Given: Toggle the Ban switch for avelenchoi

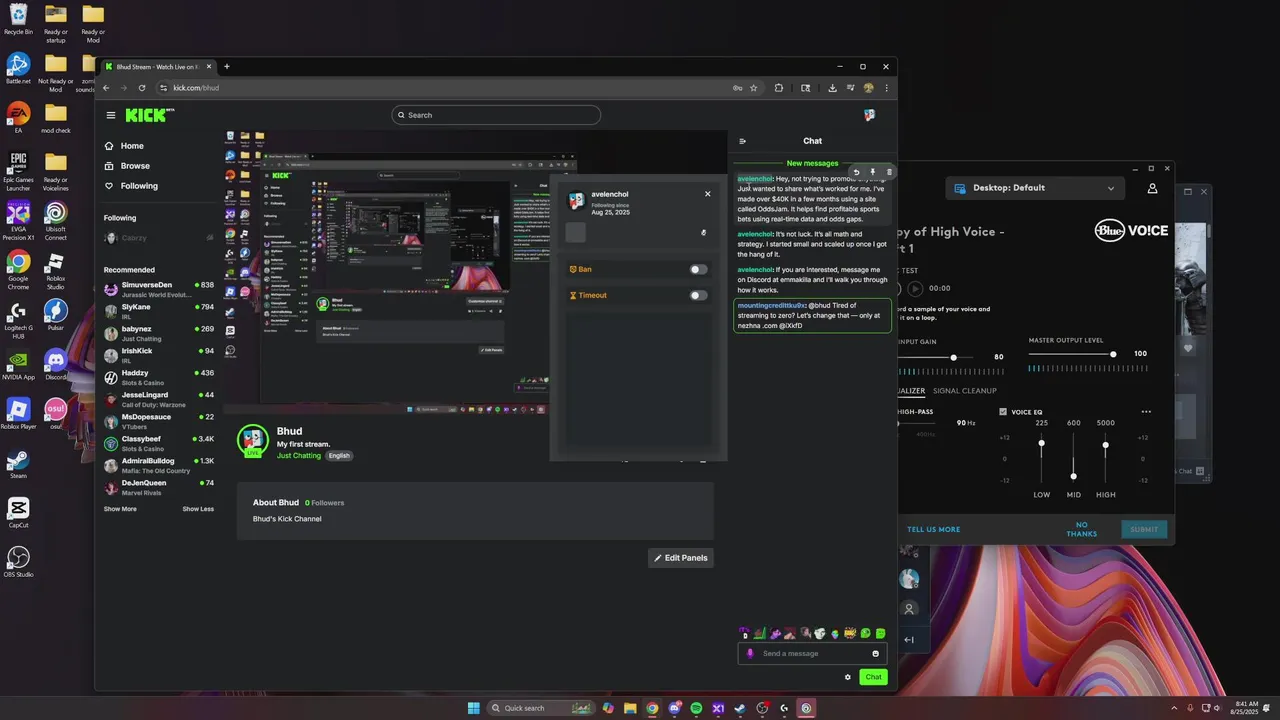Looking at the screenshot, I should point(698,269).
